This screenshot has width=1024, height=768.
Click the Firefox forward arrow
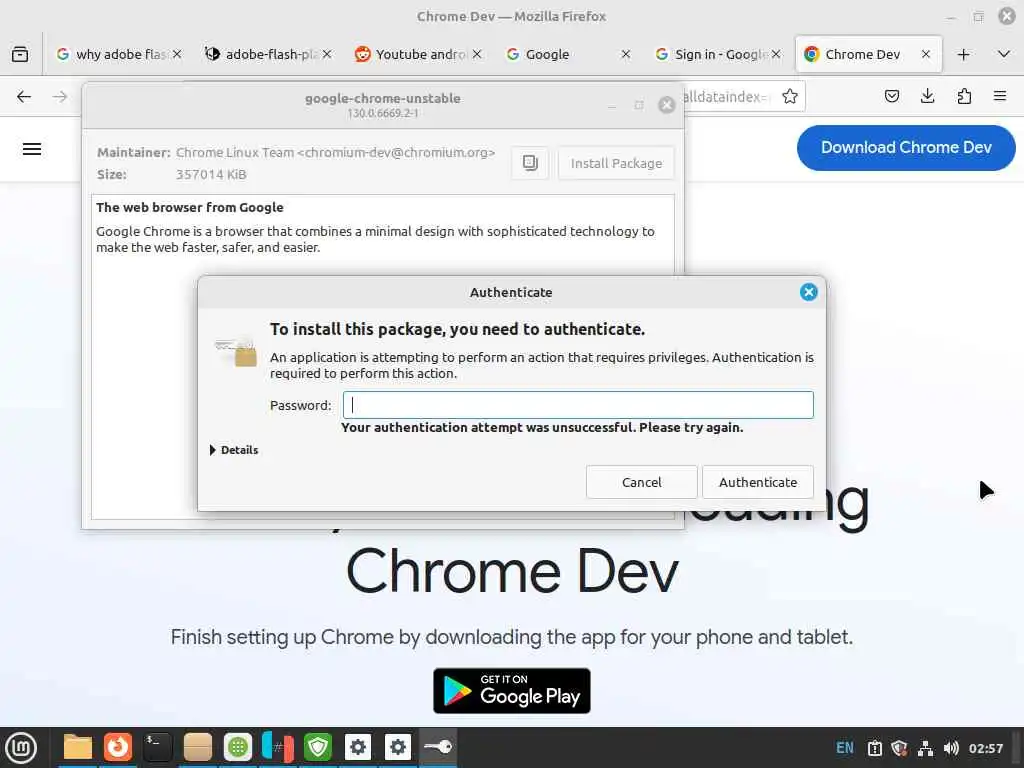[60, 97]
